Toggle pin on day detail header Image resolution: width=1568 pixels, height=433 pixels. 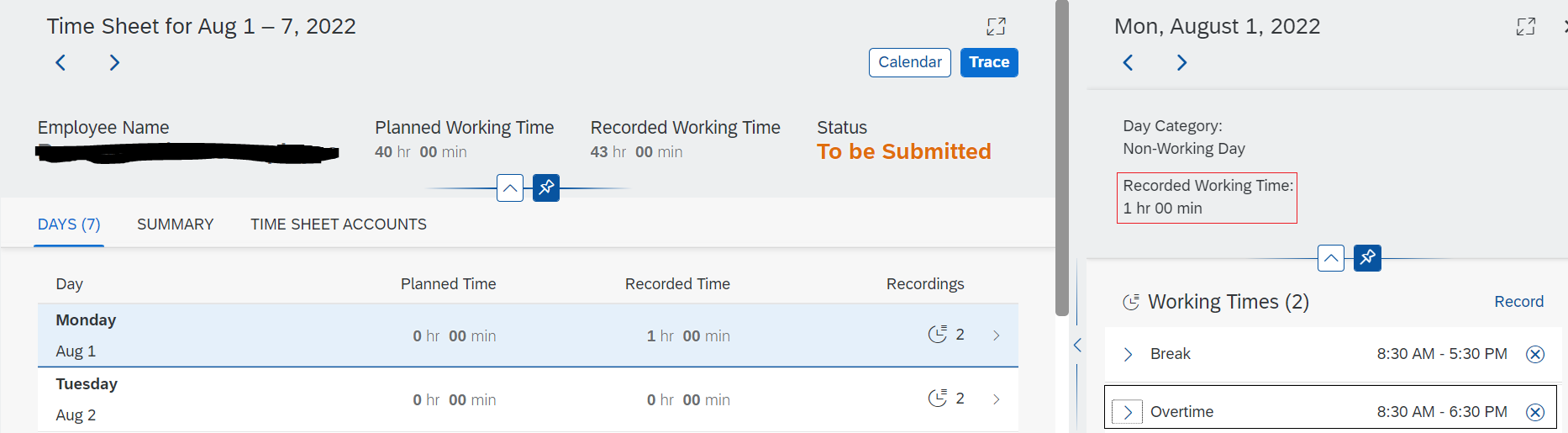1367,257
